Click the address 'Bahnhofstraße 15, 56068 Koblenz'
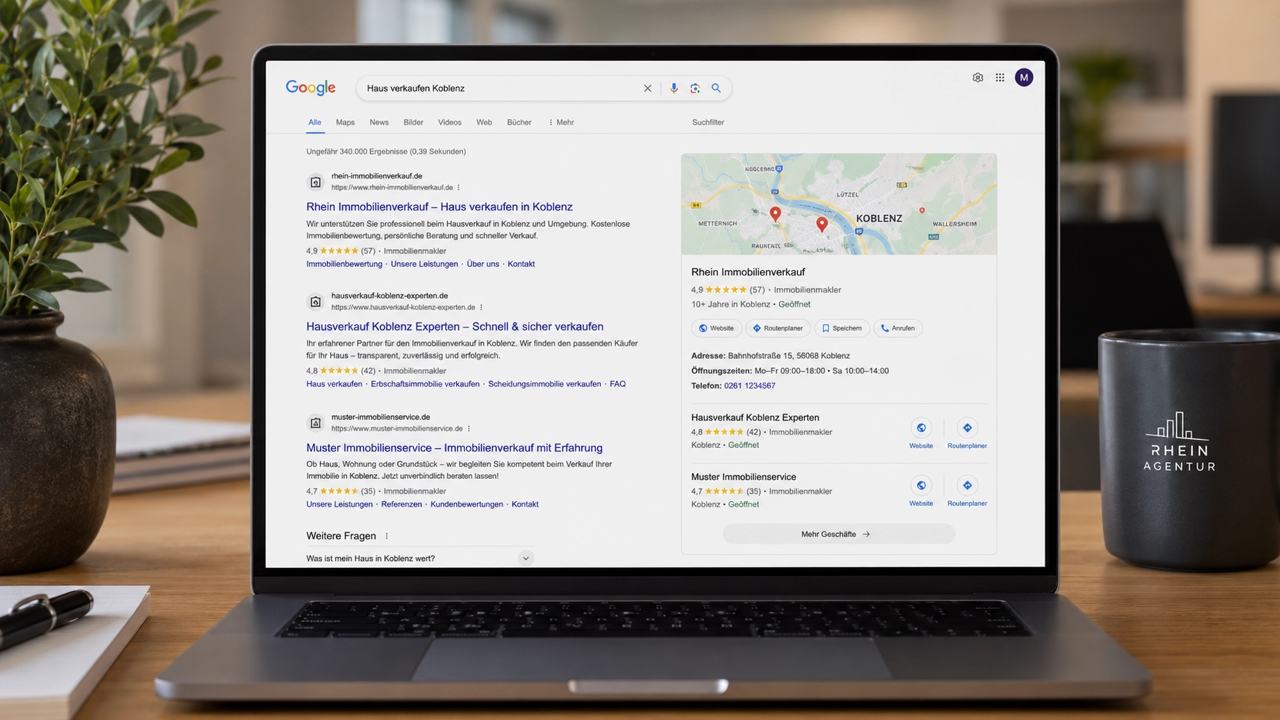 789,355
